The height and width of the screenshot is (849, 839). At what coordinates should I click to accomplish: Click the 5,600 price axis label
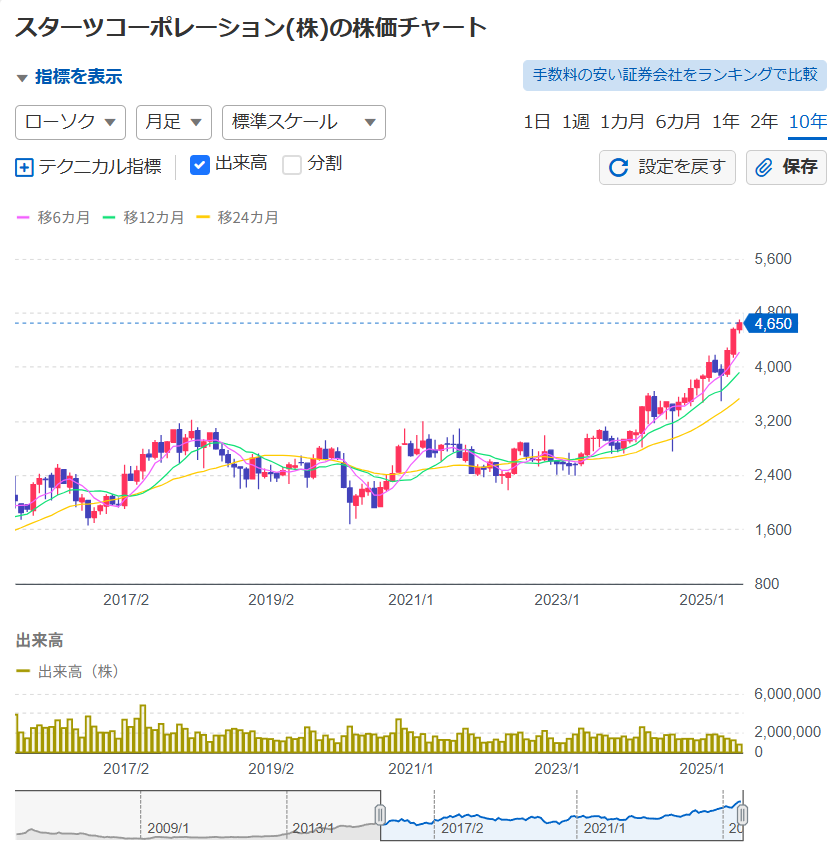click(773, 259)
